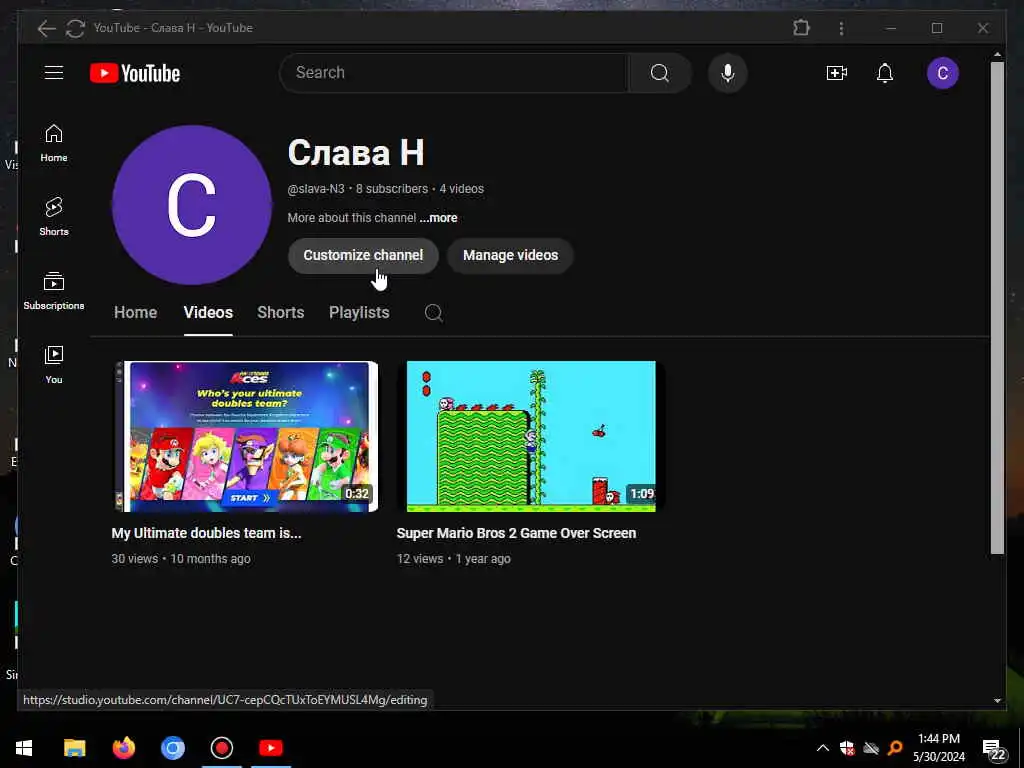This screenshot has width=1024, height=768.
Task: Click the channel name 'Слава Н'
Action: (356, 152)
